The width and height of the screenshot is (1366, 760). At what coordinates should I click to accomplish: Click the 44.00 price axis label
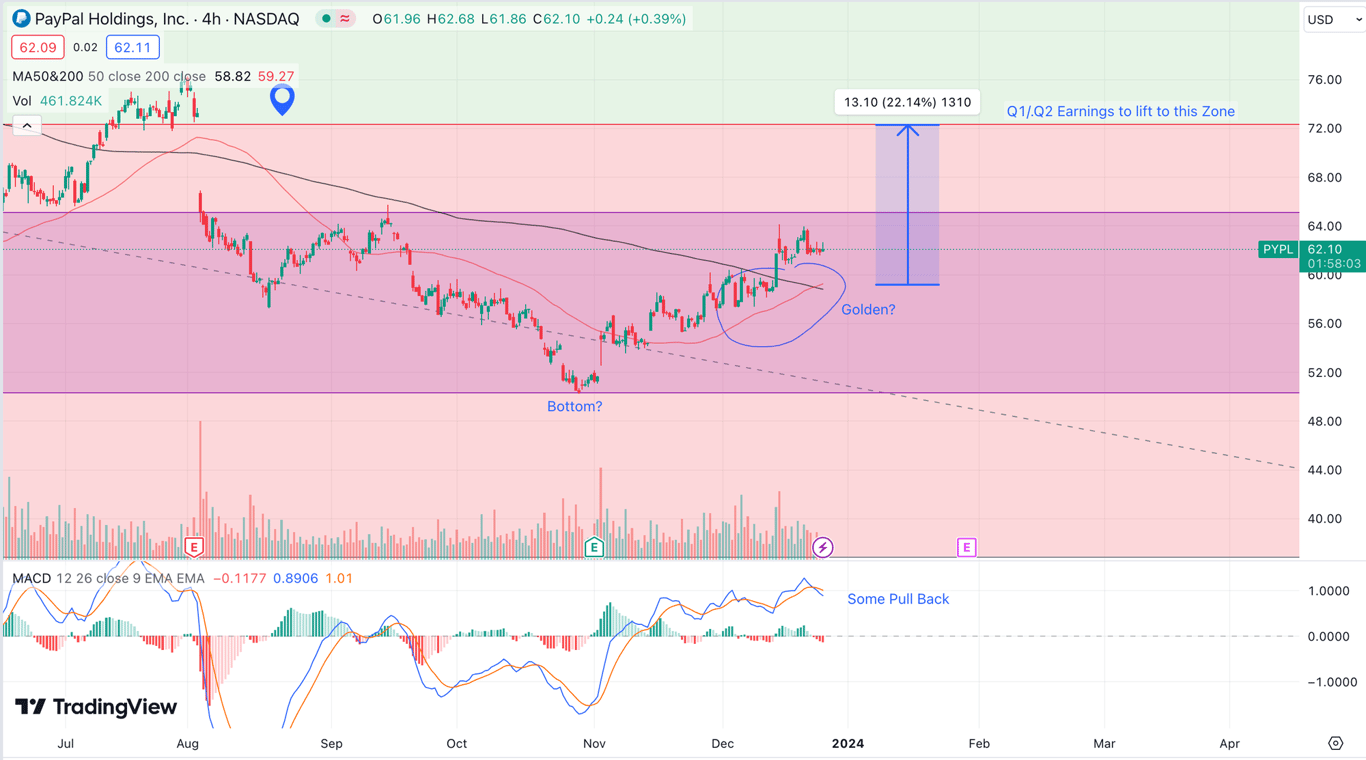[1324, 470]
